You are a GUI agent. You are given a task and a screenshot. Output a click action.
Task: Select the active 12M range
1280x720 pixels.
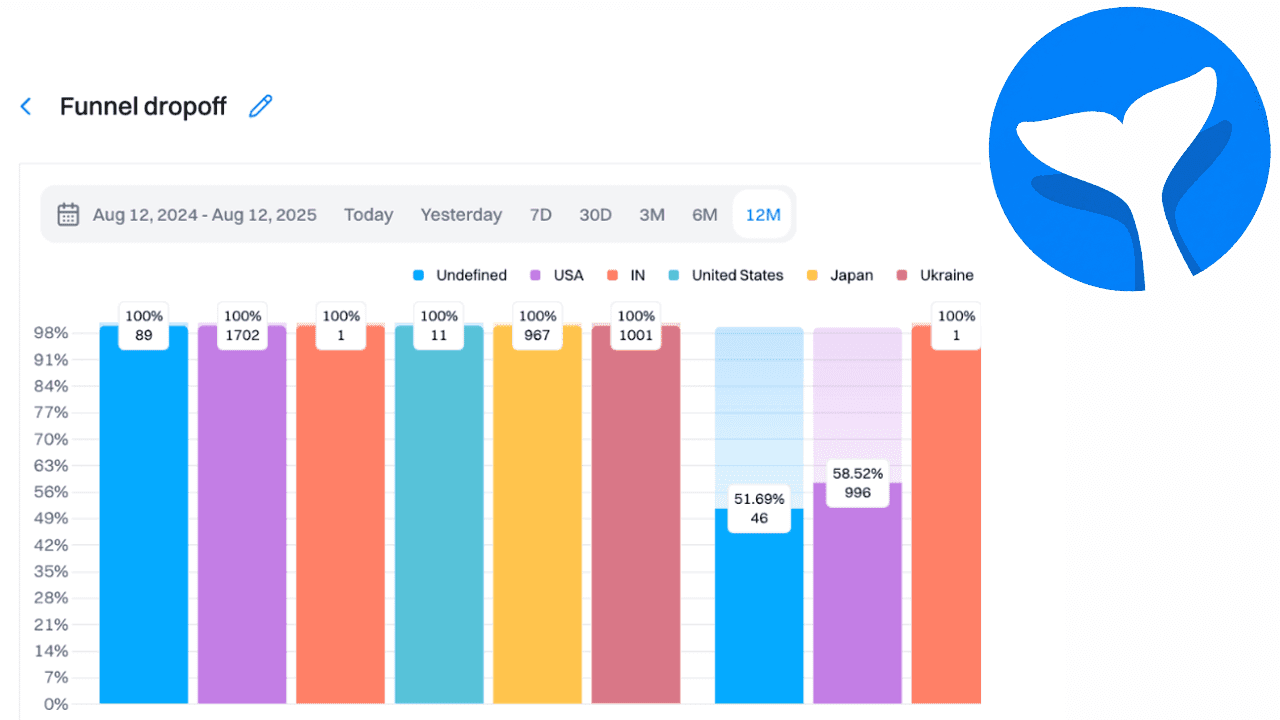763,214
